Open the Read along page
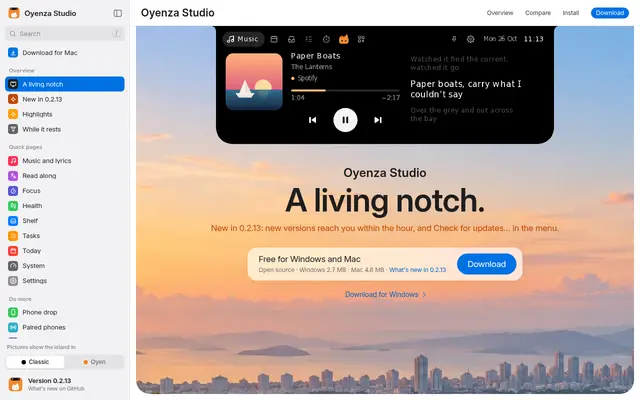 (64, 176)
